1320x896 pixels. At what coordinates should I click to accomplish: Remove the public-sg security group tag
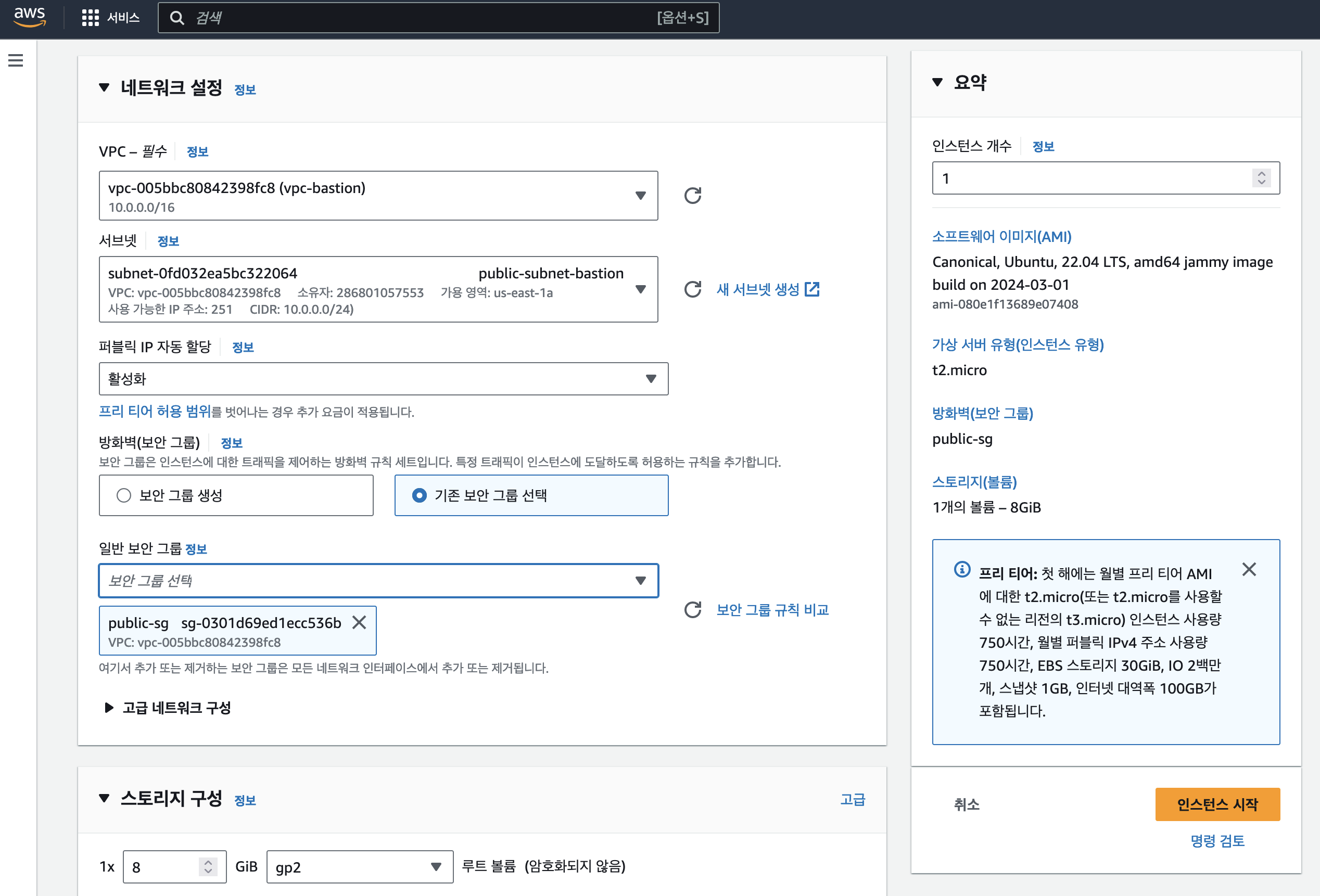pos(359,622)
